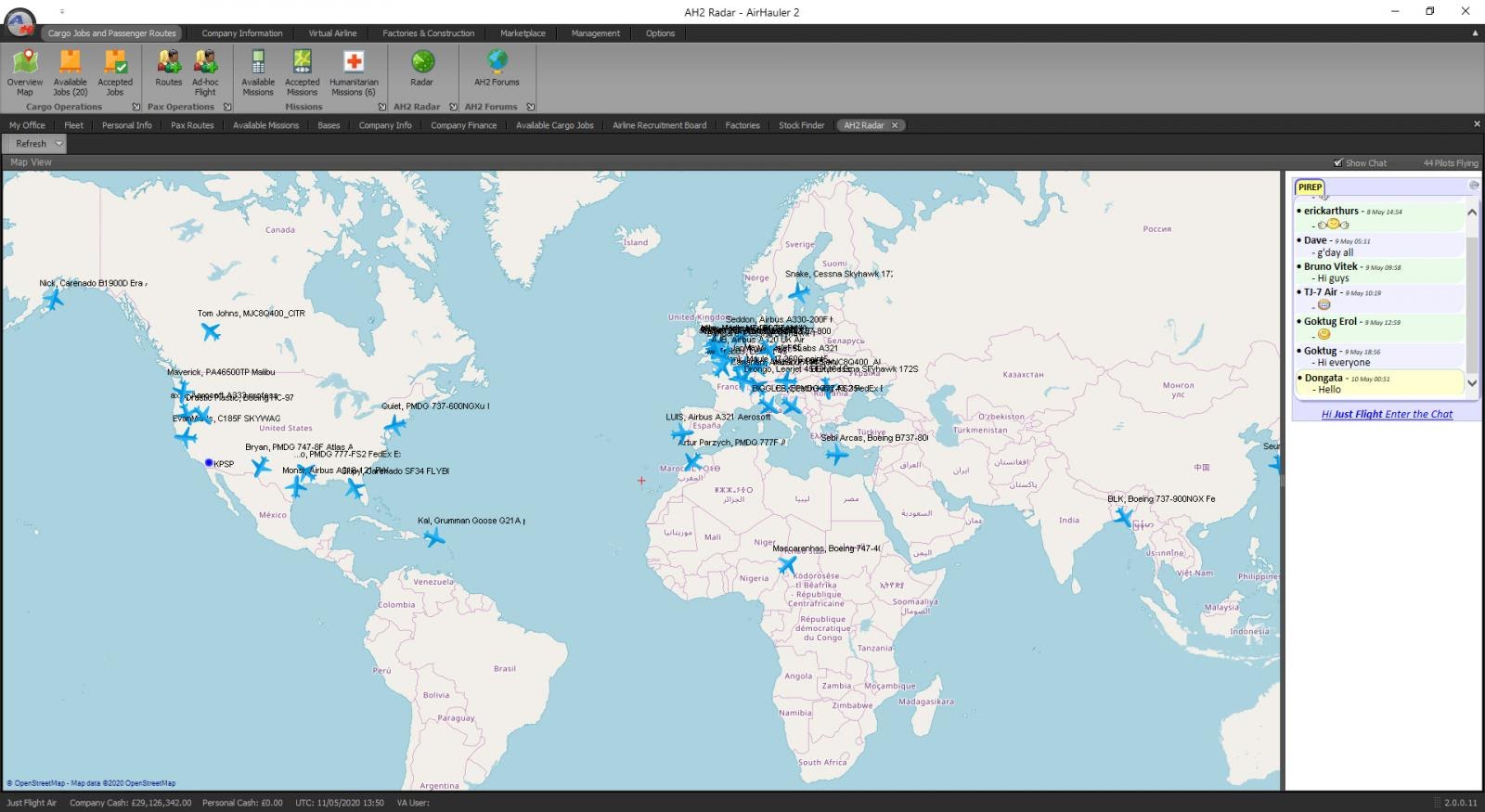Expand the Cargo Operations group launcher
Viewport: 1485px width, 812px height.
pos(136,107)
